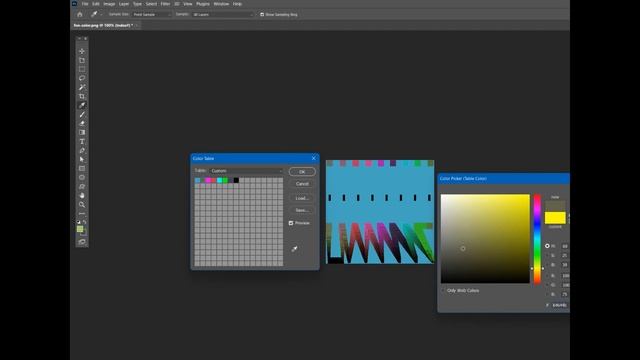This screenshot has height=360, width=640.
Task: Click the H value input field
Action: pos(565,246)
